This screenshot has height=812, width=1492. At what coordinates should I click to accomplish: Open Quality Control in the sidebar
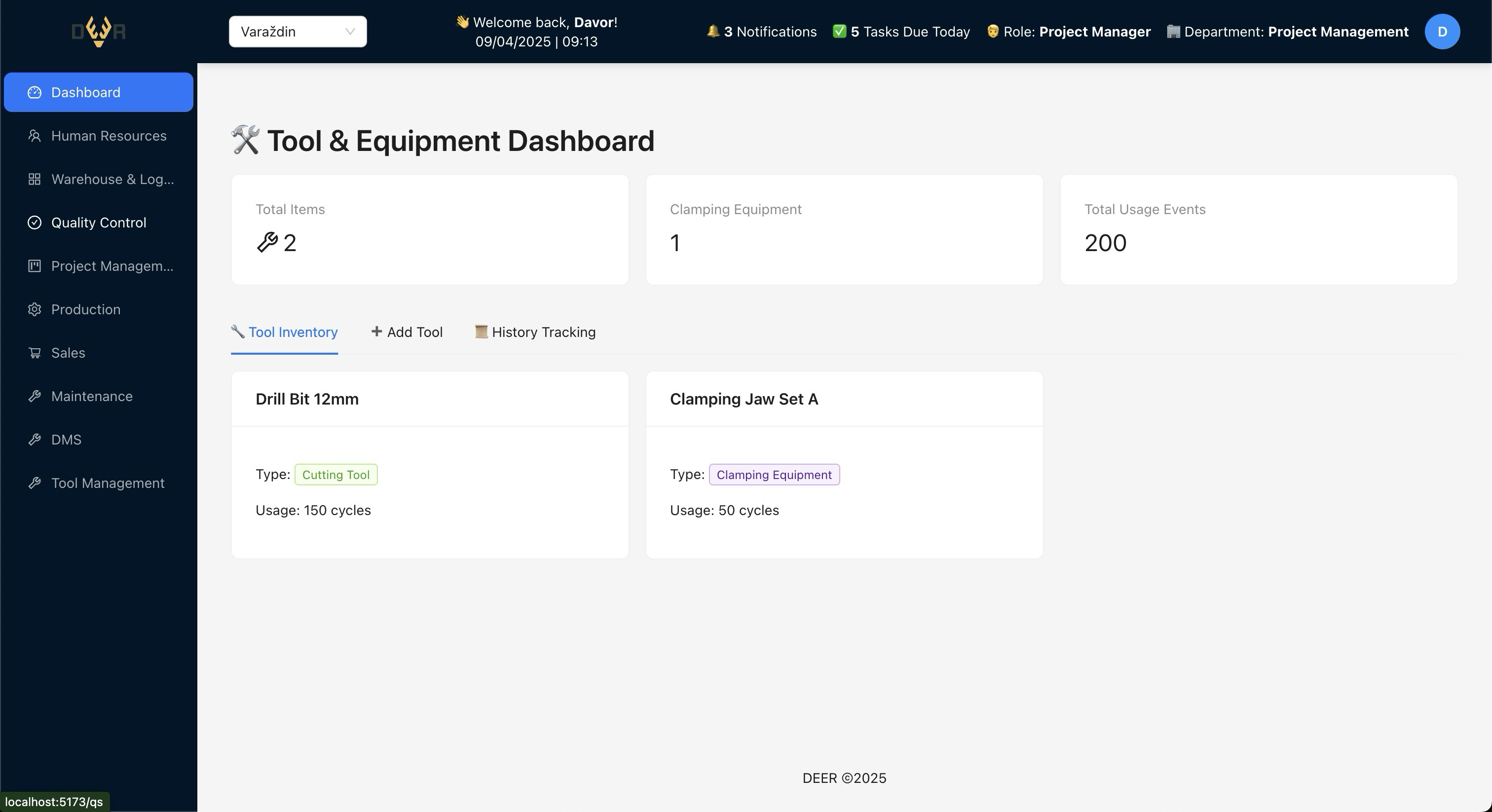click(x=99, y=222)
